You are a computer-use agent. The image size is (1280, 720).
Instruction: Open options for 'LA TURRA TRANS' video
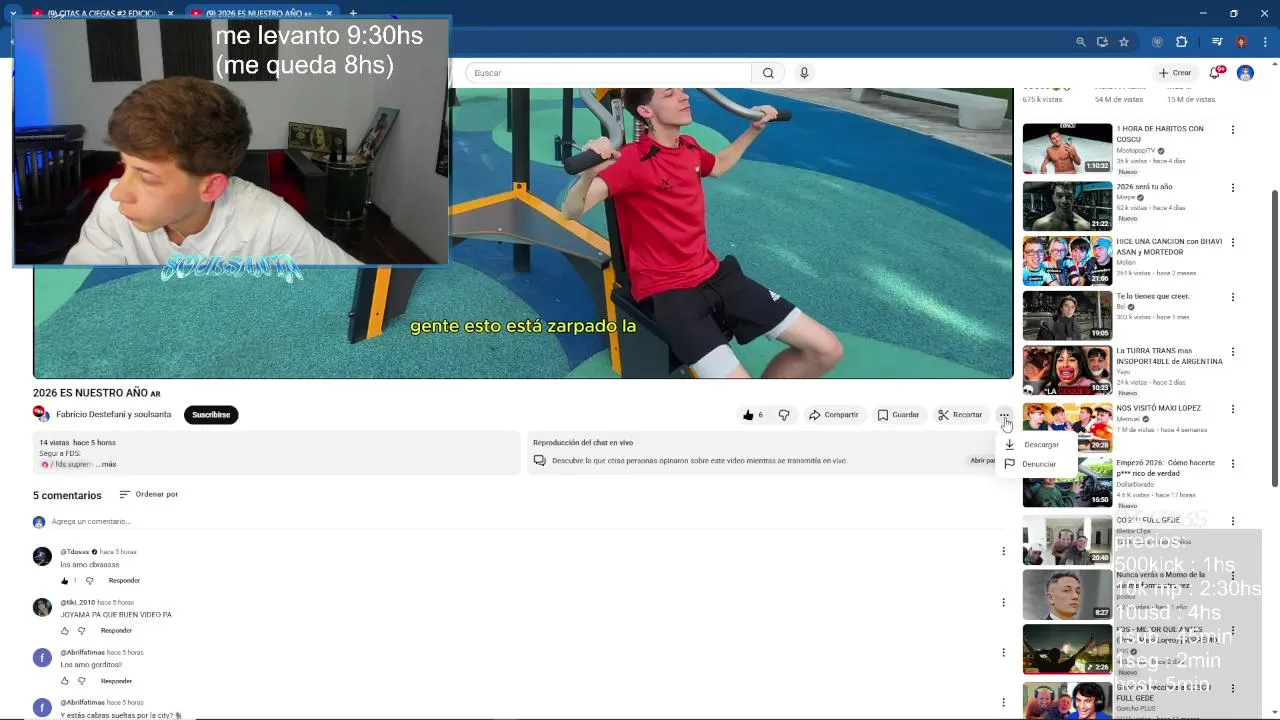click(1233, 352)
